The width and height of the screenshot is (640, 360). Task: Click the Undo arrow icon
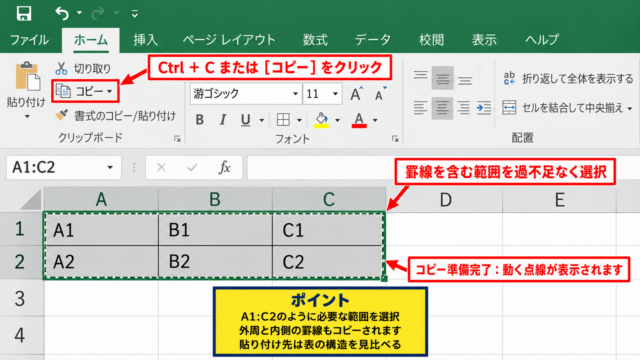click(x=62, y=13)
